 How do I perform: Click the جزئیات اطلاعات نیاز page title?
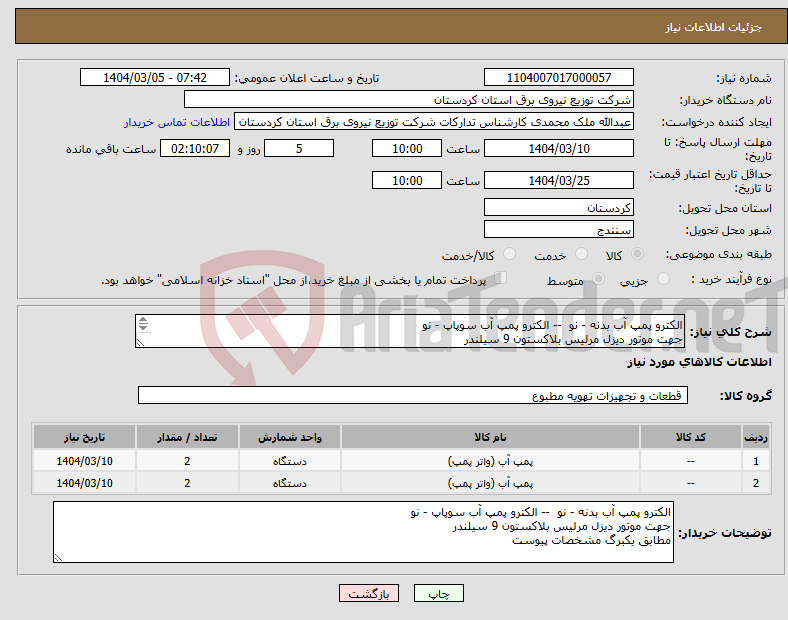(x=714, y=27)
